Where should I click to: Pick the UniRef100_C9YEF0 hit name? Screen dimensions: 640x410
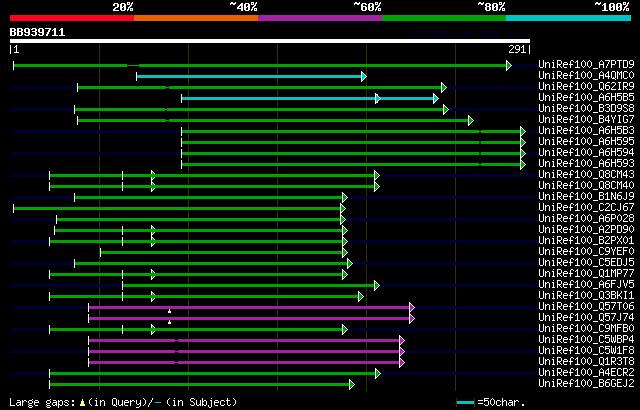click(x=586, y=252)
